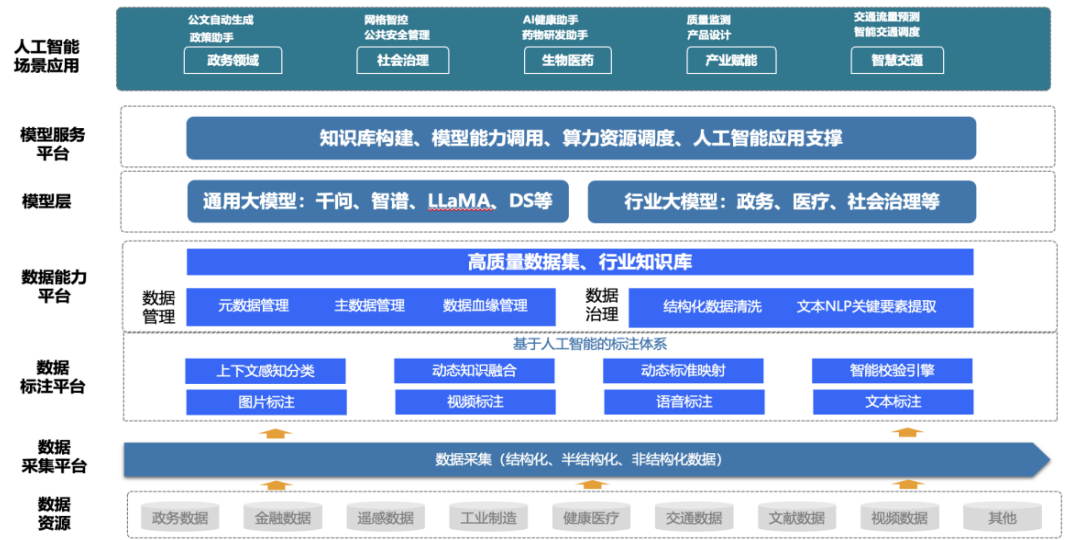Open the 智慧交通 scenario box

(x=897, y=60)
